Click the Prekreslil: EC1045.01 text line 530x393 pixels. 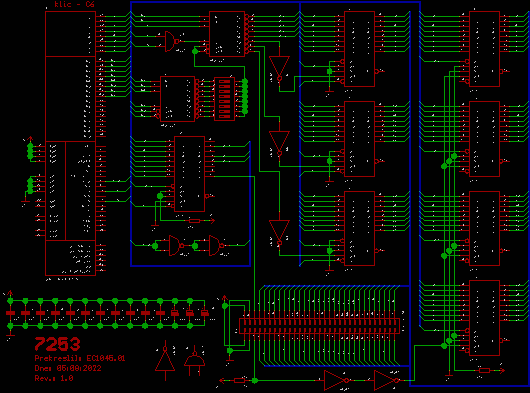(80, 358)
